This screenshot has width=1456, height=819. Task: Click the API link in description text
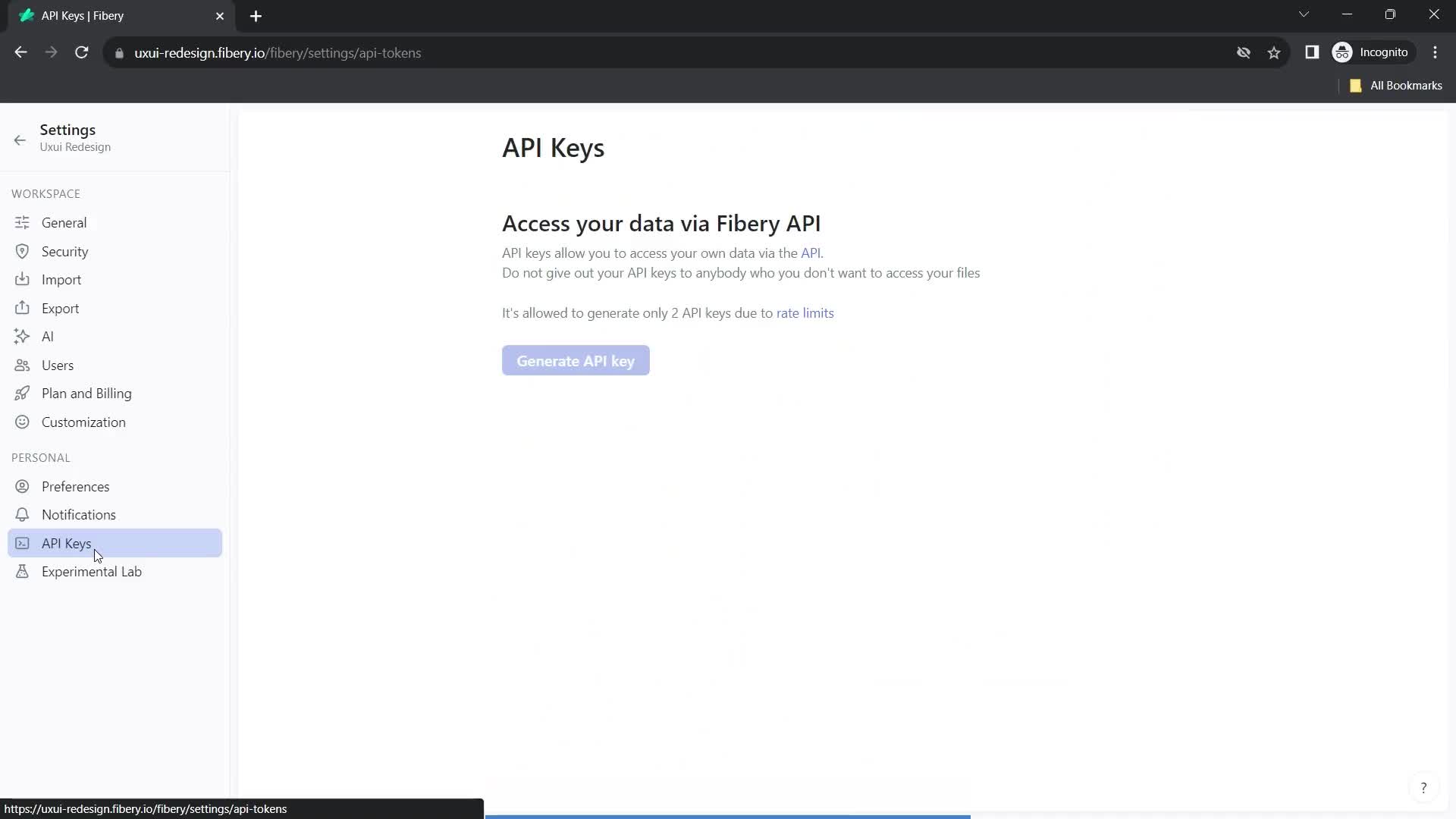[x=811, y=252]
